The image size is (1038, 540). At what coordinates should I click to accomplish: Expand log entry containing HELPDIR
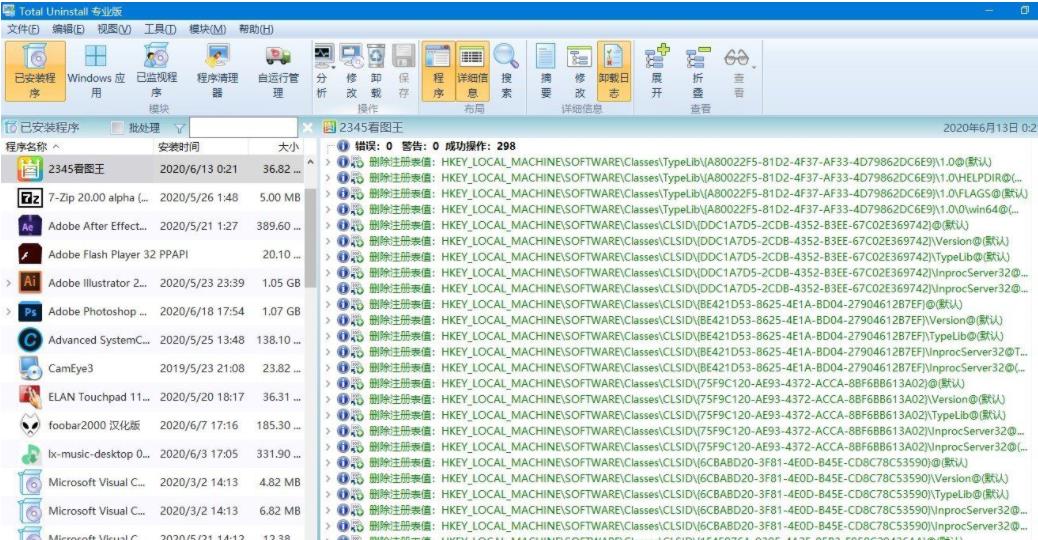tap(329, 178)
